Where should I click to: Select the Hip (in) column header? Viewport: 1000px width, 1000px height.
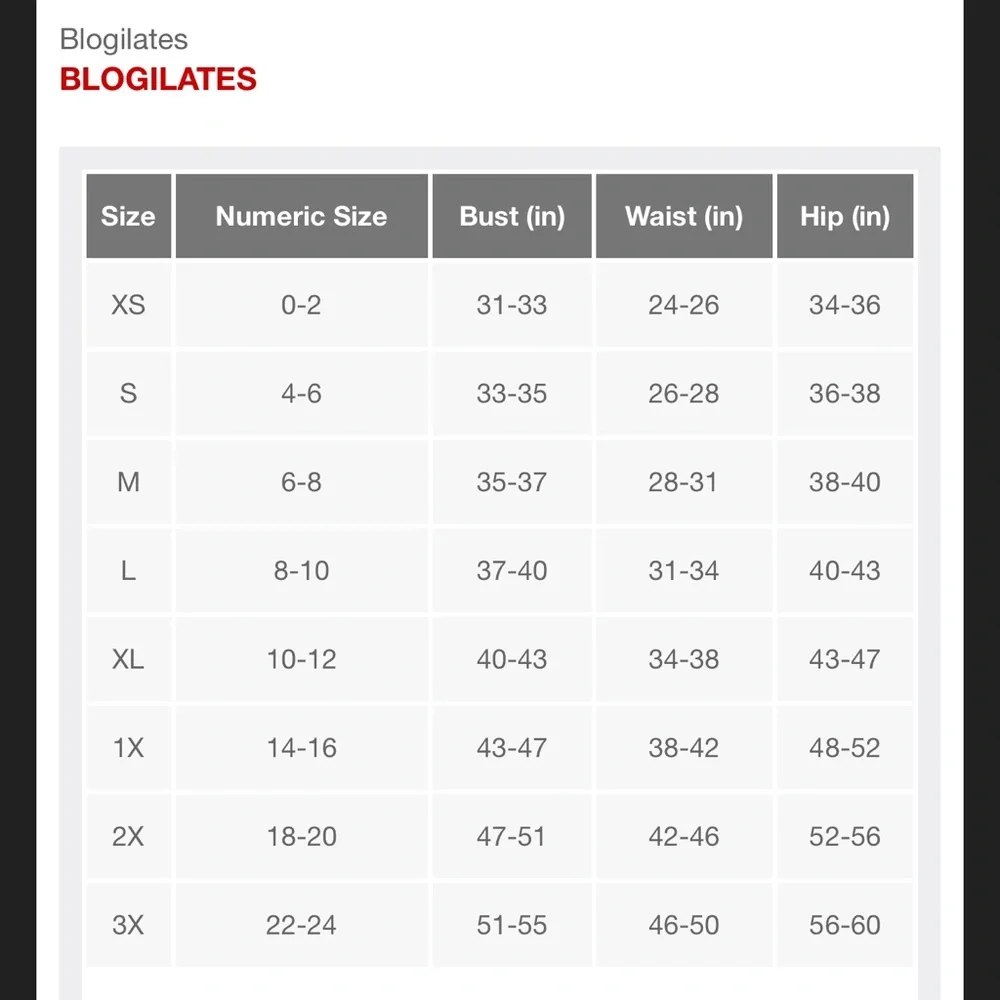[x=845, y=216]
